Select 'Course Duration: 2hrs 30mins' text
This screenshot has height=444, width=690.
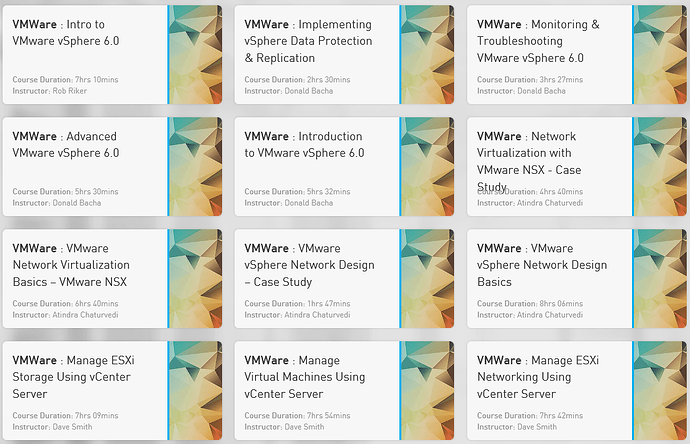297,80
